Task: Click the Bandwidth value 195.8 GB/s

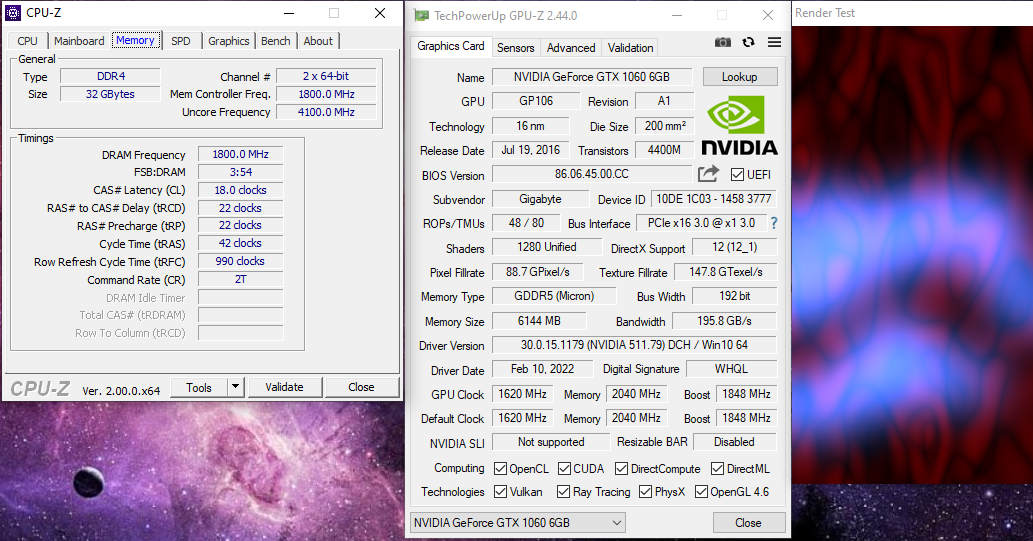Action: [x=724, y=321]
